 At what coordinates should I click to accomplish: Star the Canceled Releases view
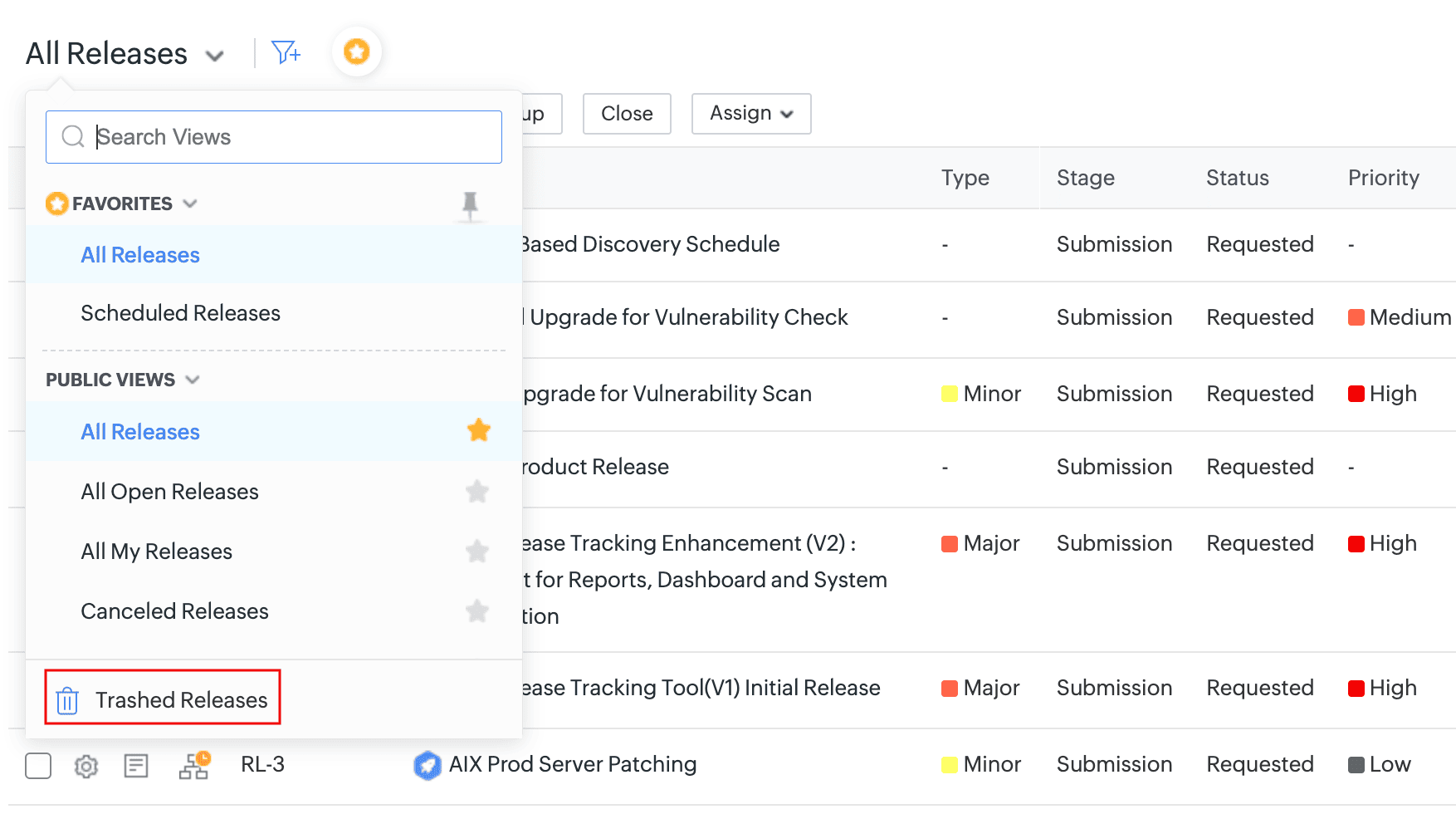click(x=477, y=611)
